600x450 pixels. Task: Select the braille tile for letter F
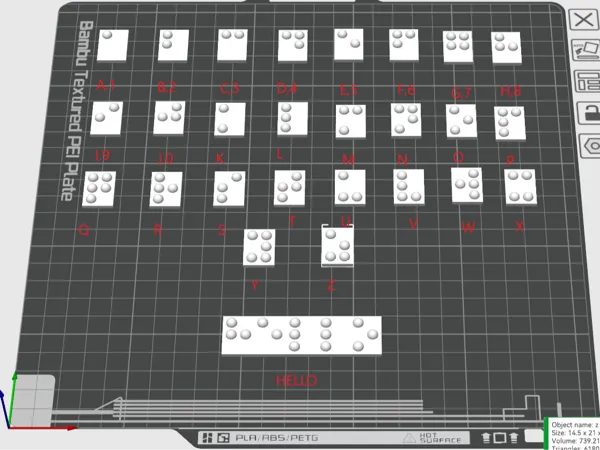tap(404, 45)
